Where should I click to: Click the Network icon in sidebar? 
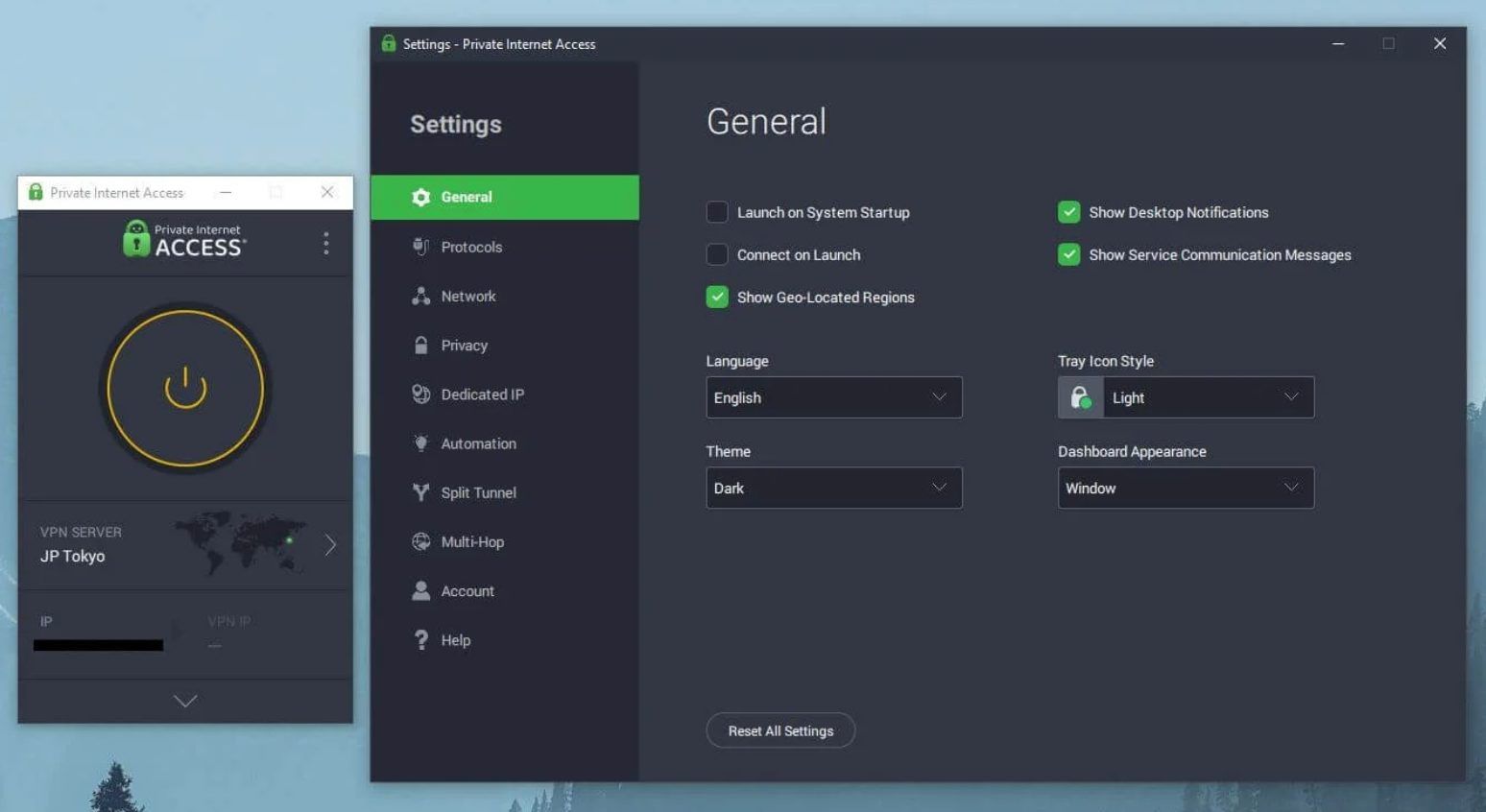(x=420, y=296)
